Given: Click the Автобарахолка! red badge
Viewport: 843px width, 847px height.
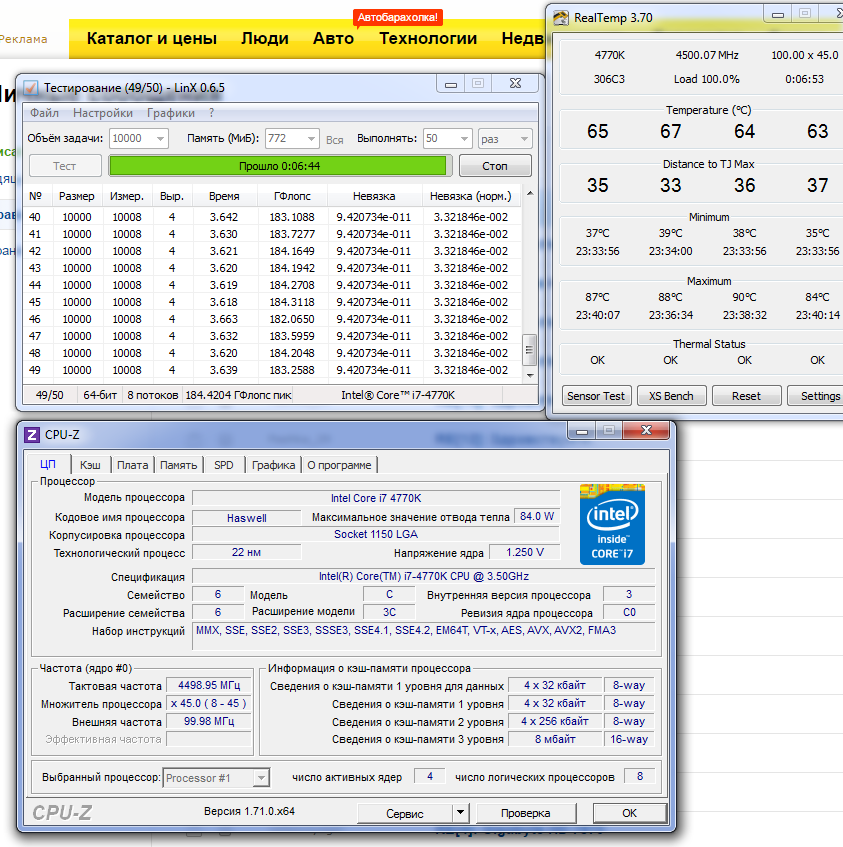Looking at the screenshot, I should pyautogui.click(x=397, y=17).
